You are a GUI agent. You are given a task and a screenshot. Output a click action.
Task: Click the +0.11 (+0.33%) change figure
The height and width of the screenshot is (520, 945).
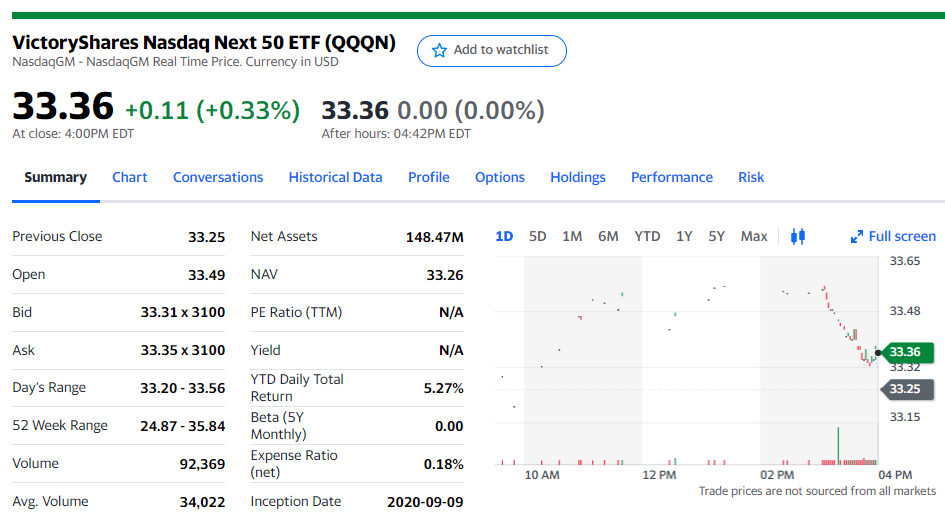click(x=212, y=110)
